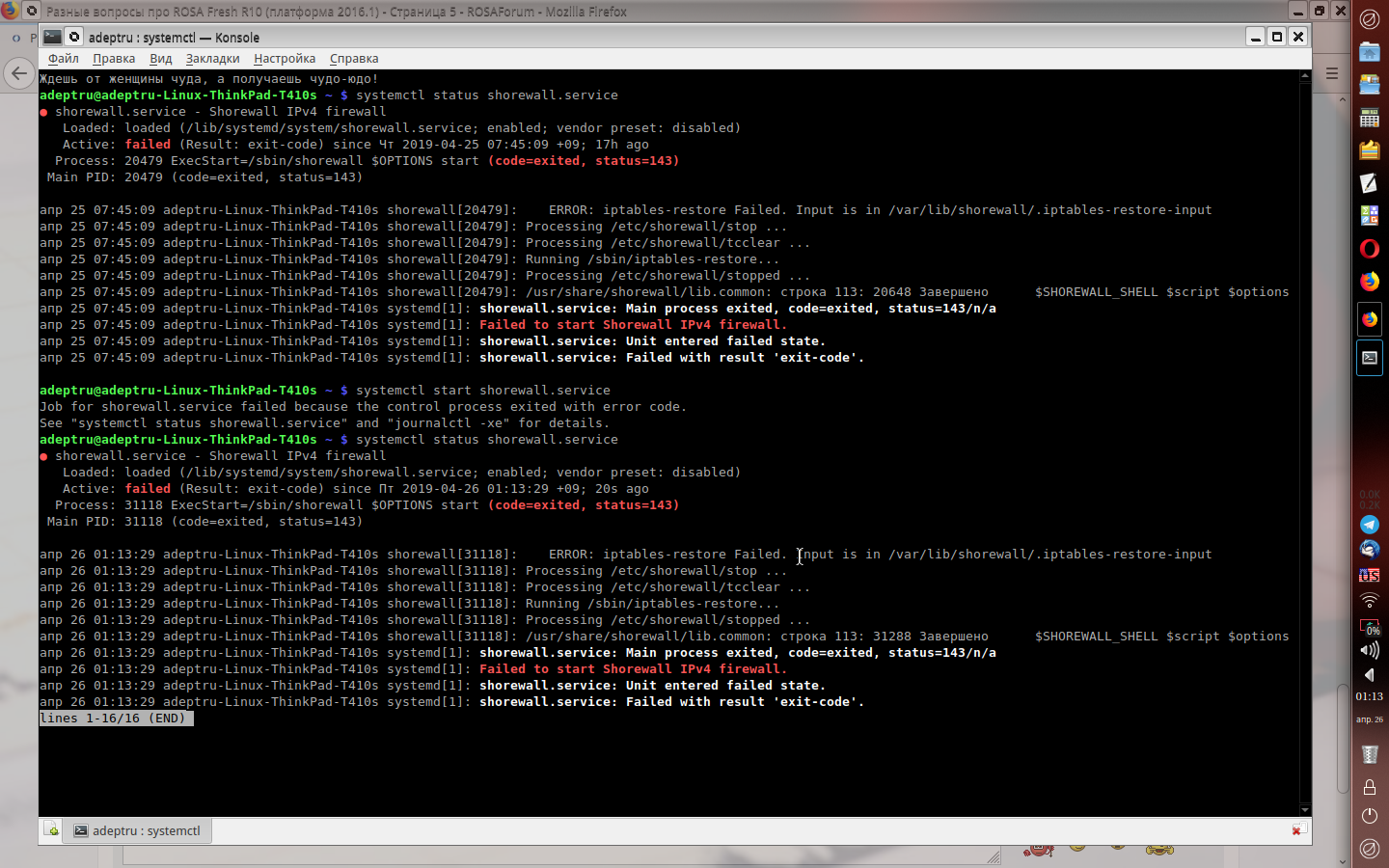
Task: Click the 'апр. 26' date in panel
Action: [1370, 719]
